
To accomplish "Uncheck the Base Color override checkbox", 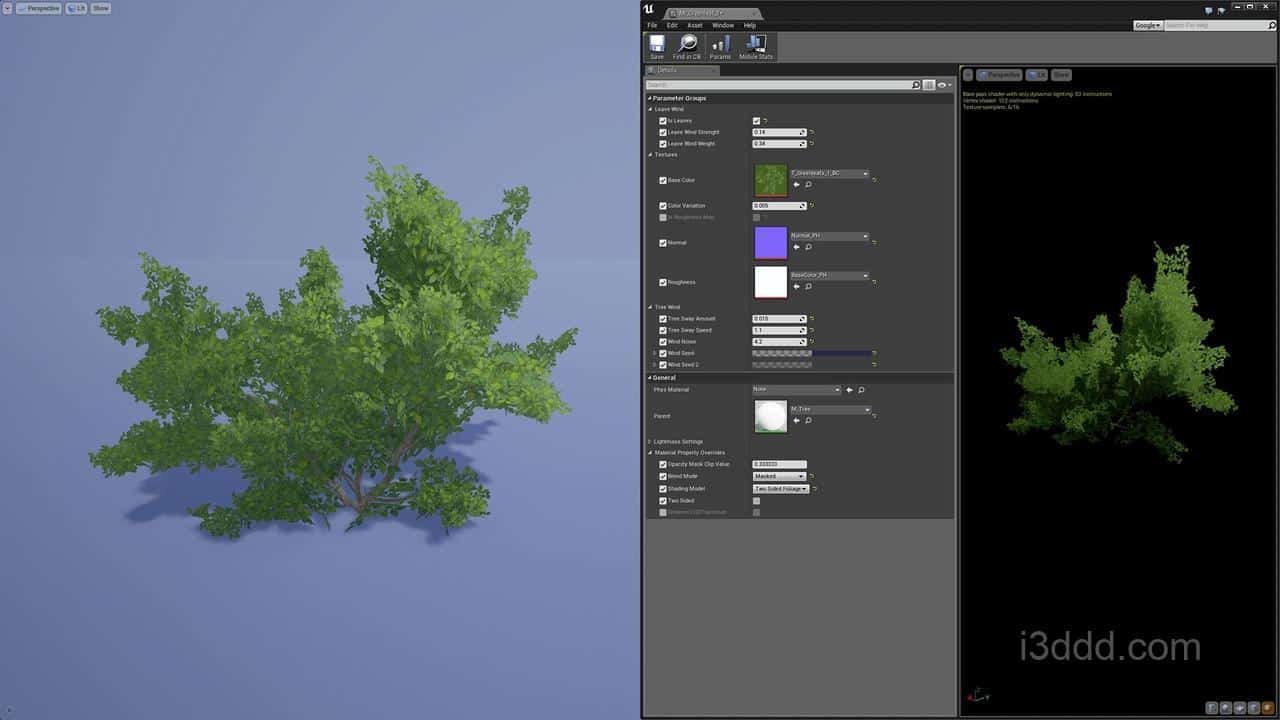I will (x=663, y=181).
